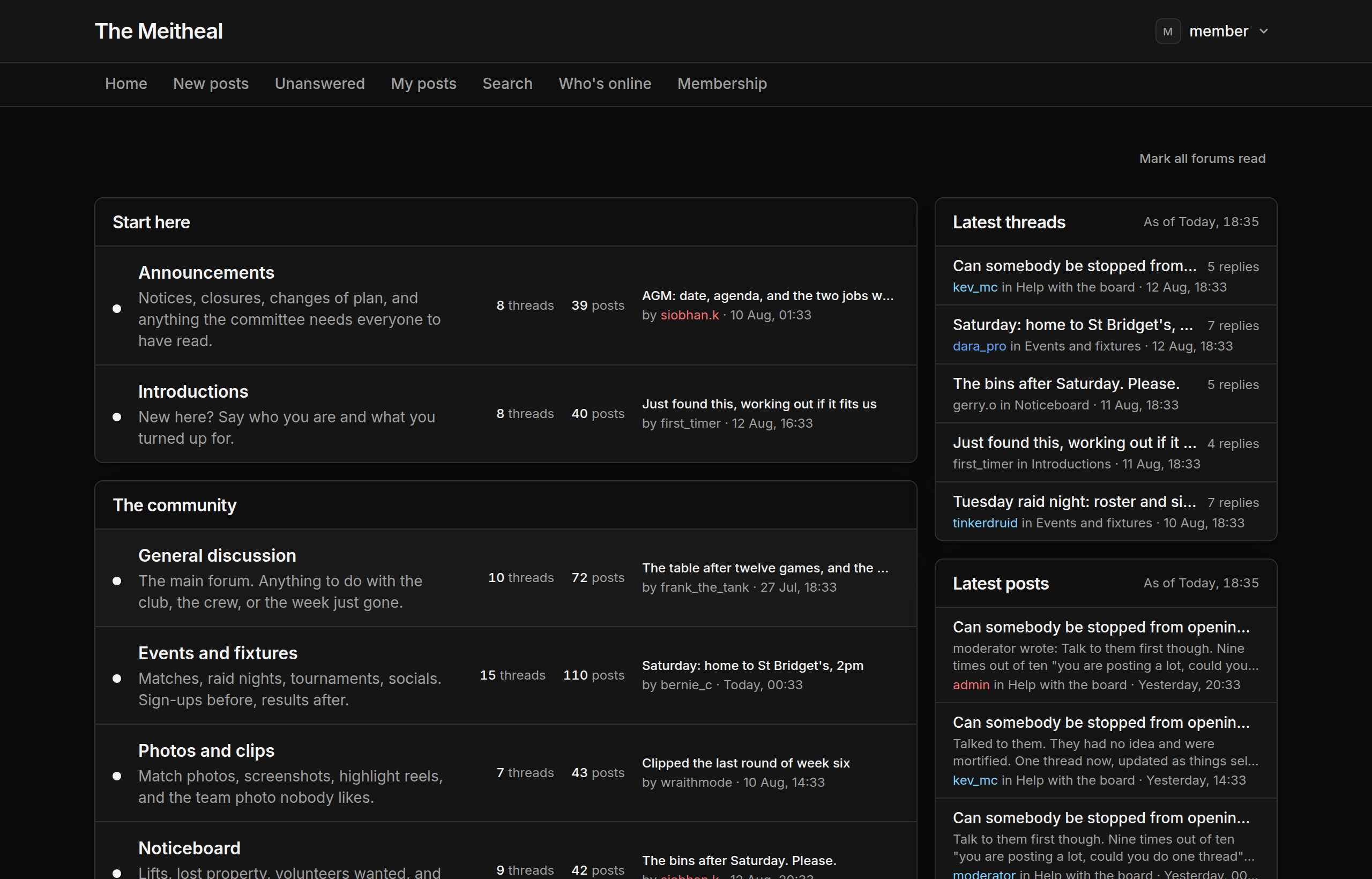This screenshot has height=879, width=1372.
Task: Open the member avatar icon
Action: (1168, 32)
